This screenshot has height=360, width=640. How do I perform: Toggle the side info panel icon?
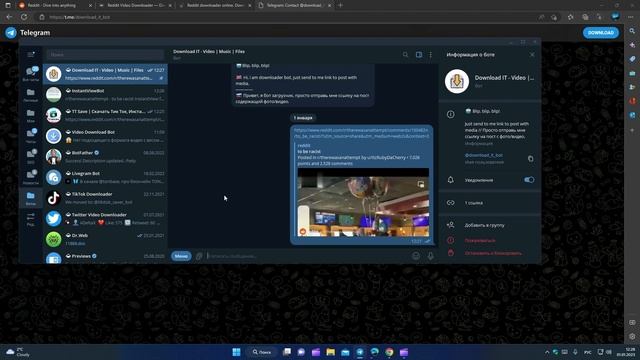pos(419,54)
